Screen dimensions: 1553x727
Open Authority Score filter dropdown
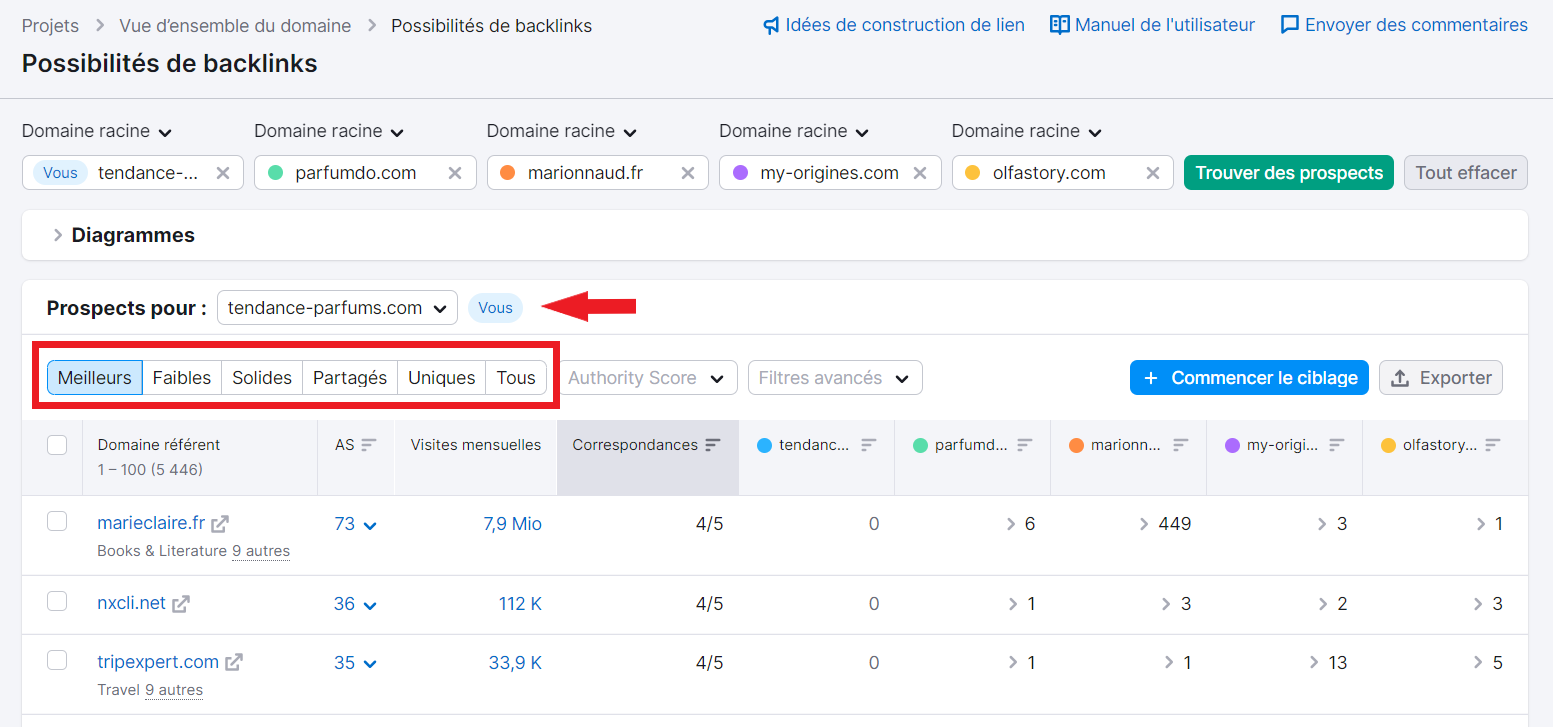coord(647,378)
